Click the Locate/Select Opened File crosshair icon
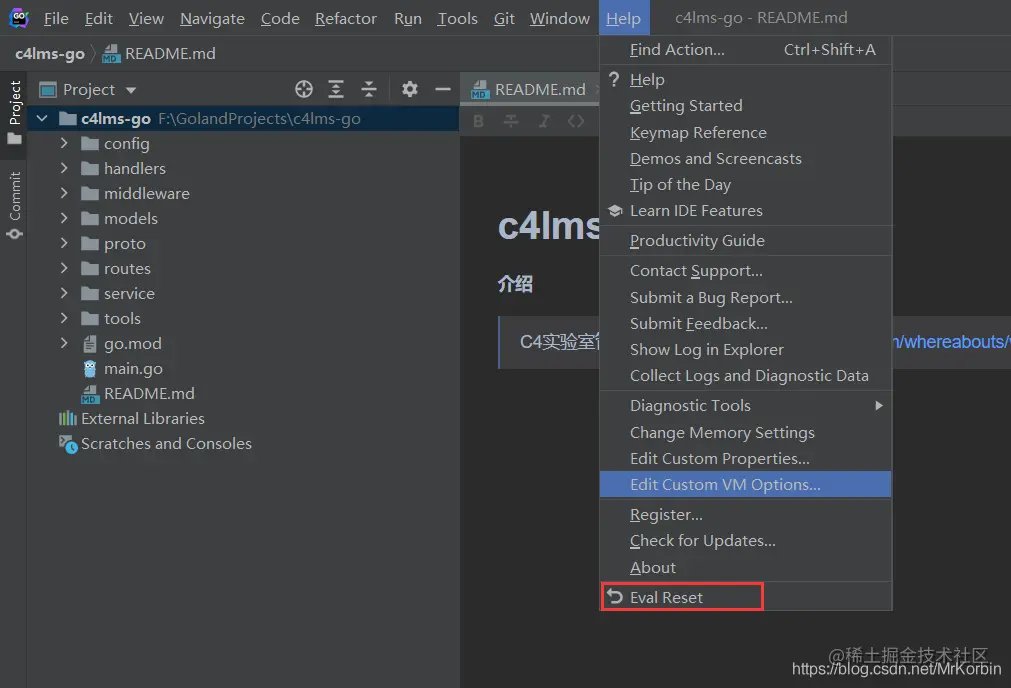 tap(304, 89)
